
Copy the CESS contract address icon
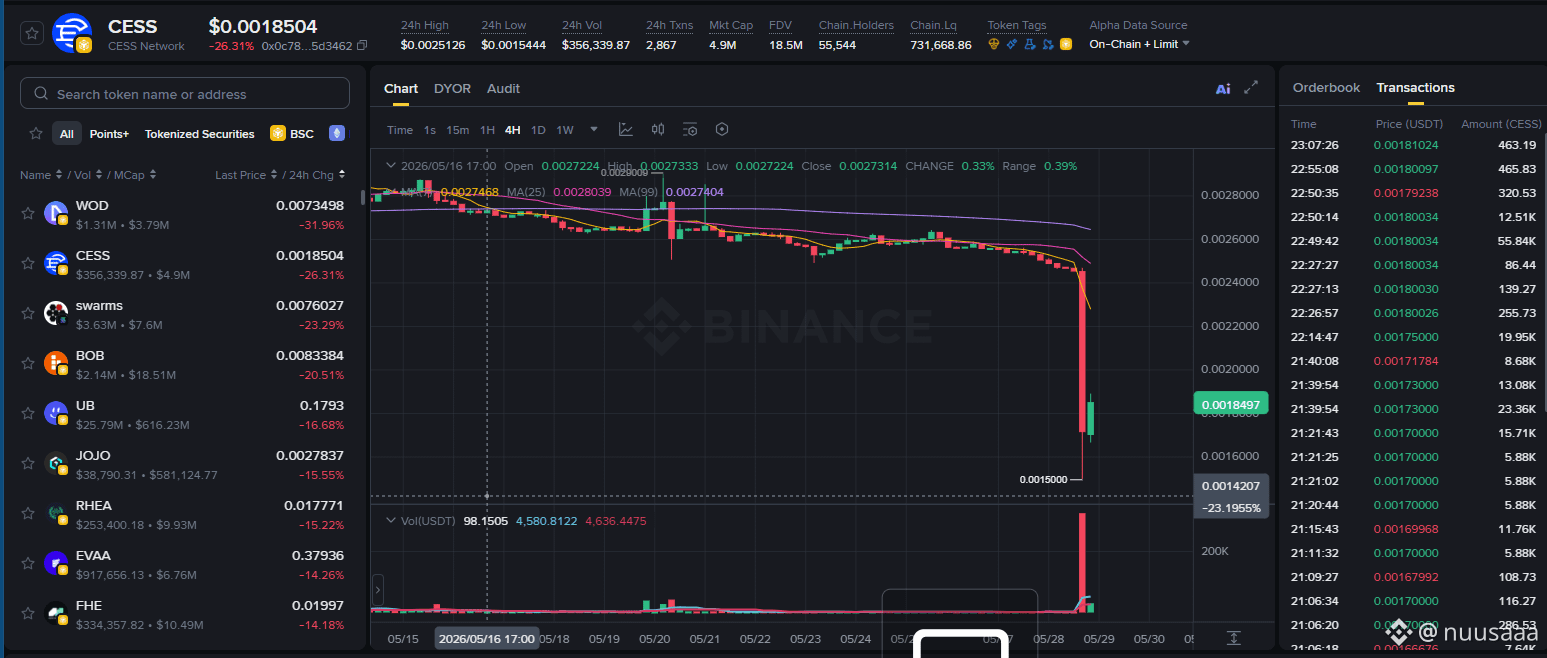click(x=362, y=46)
